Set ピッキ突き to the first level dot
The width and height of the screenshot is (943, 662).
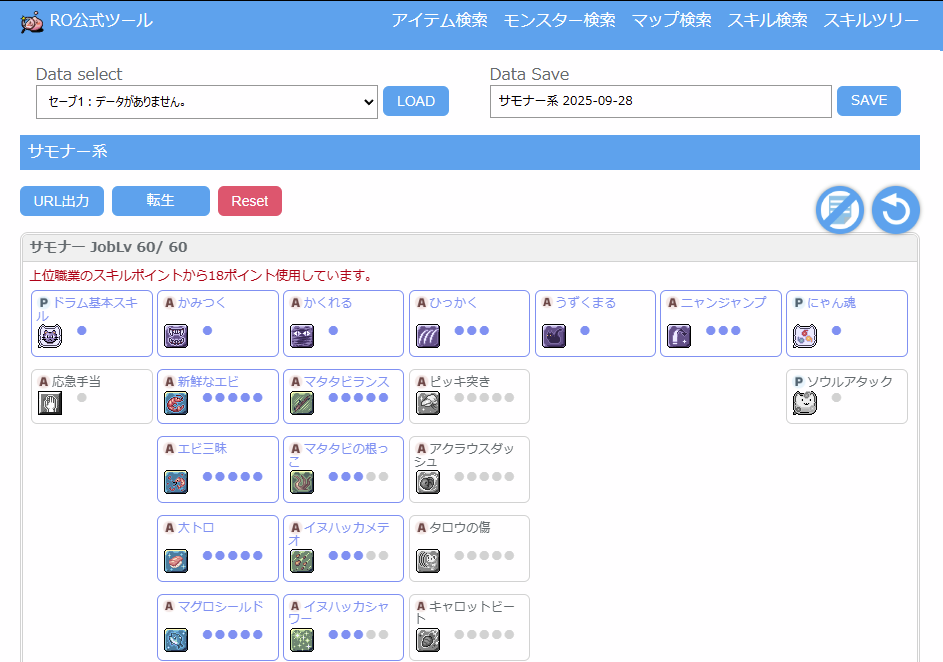pos(459,398)
